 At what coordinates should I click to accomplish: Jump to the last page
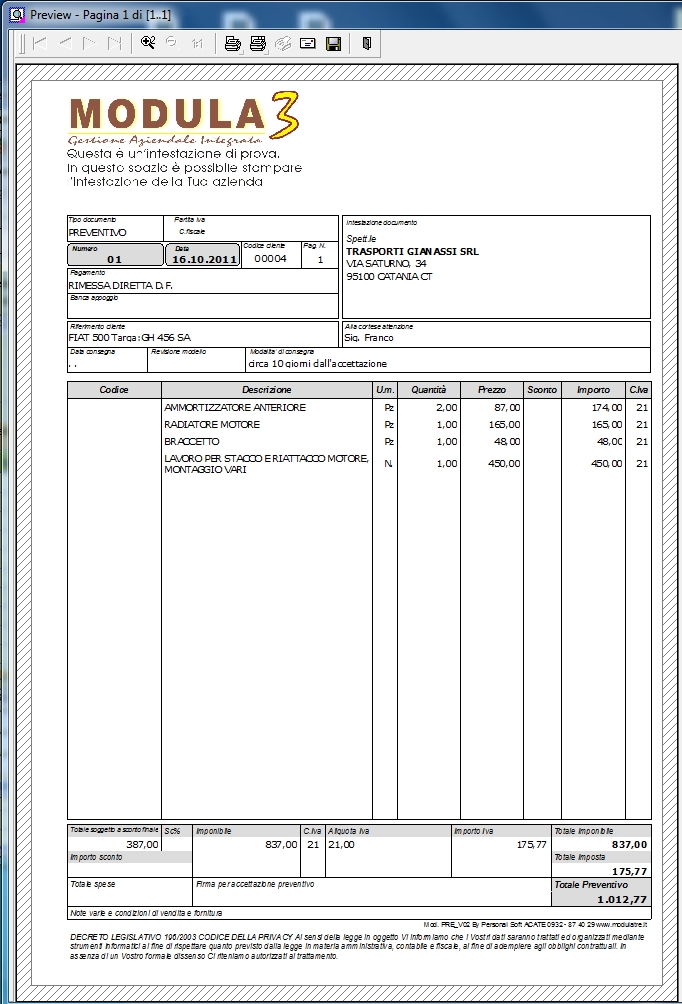pyautogui.click(x=115, y=44)
